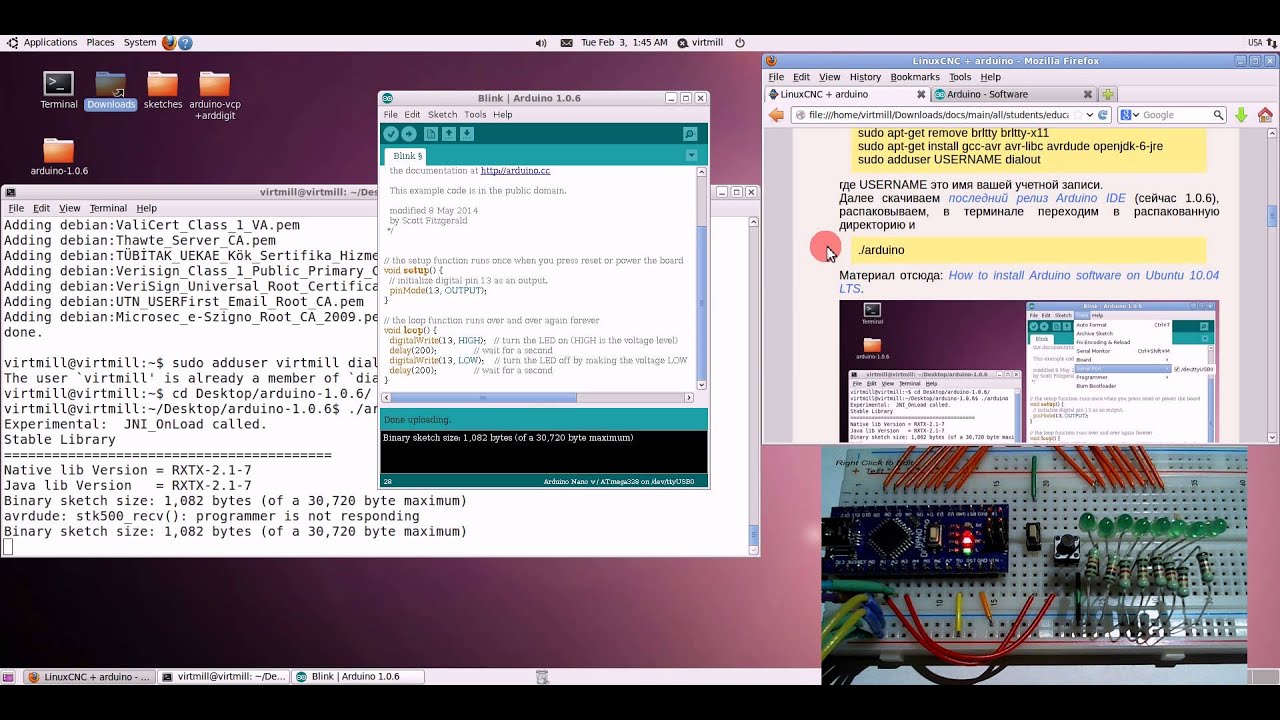Image resolution: width=1280 pixels, height=720 pixels.
Task: Open the Arduino Tools menu
Action: 475,115
